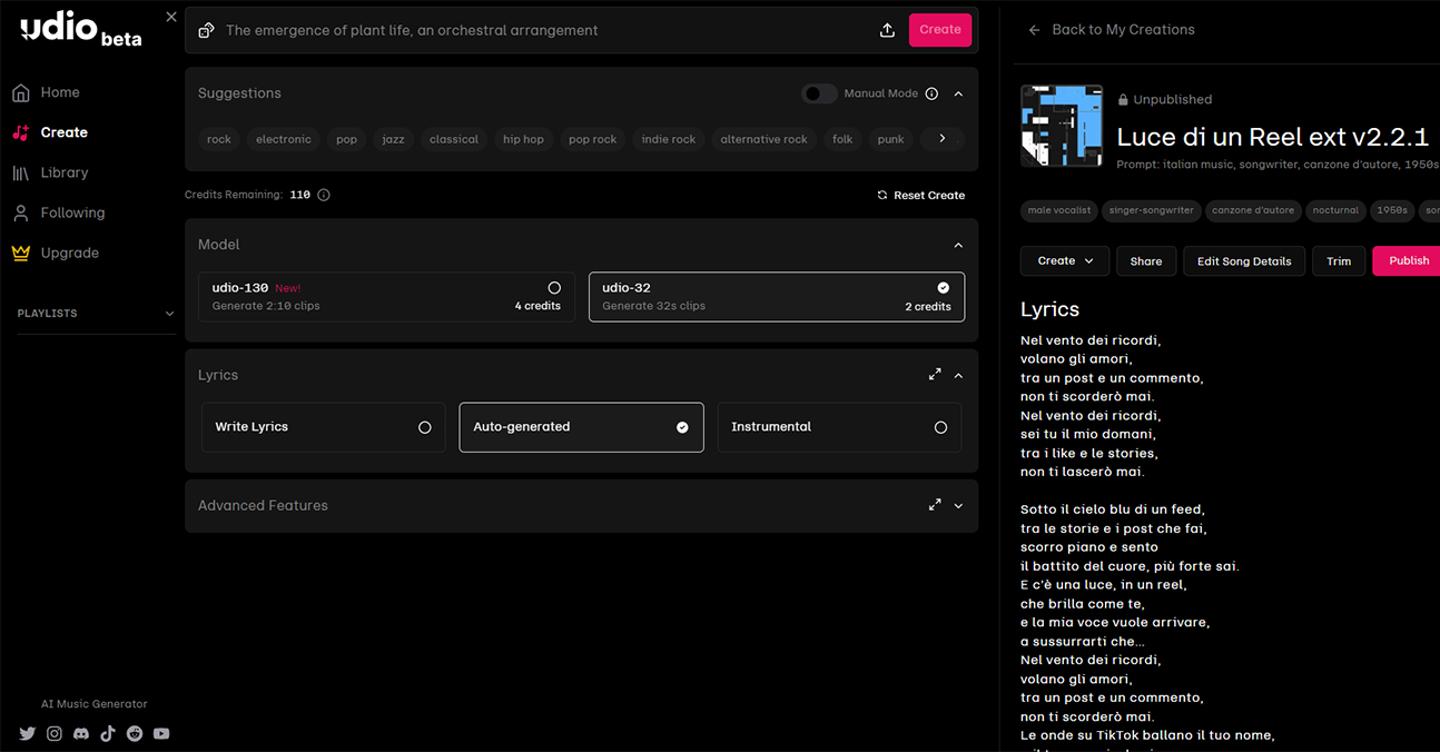Open the Reddit social link
Screen dimensions: 1440x752
coord(134,733)
